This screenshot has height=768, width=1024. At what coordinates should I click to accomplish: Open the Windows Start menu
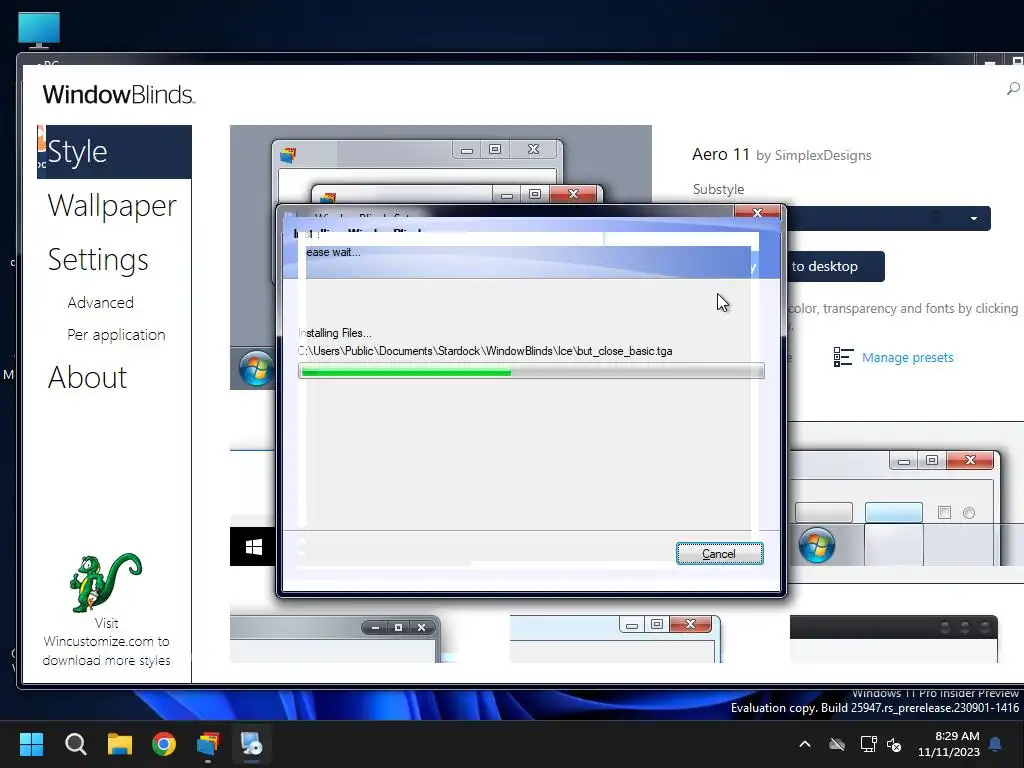31,744
